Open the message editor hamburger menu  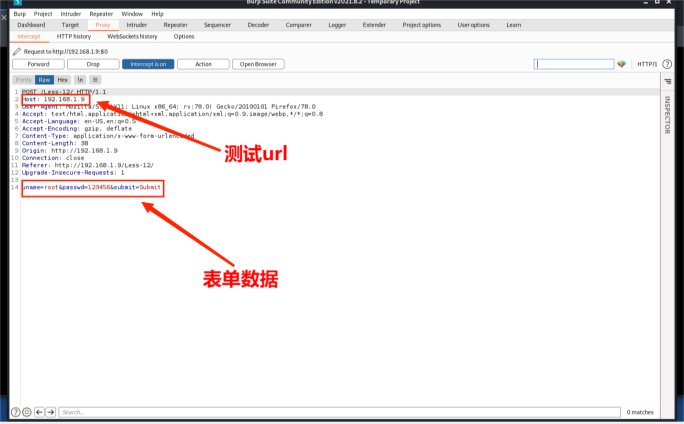(95, 80)
